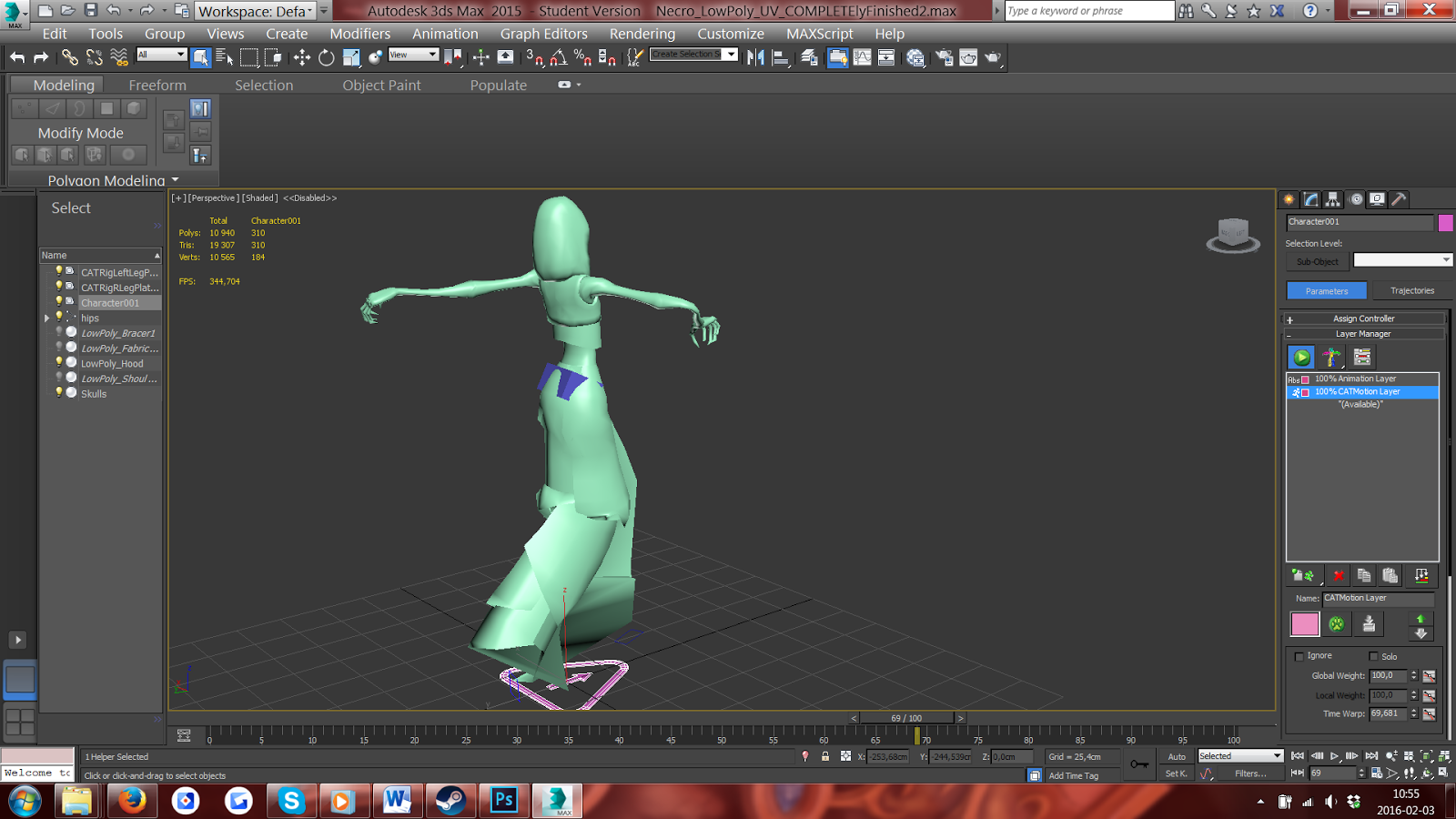Click the Auto key button

[1177, 756]
